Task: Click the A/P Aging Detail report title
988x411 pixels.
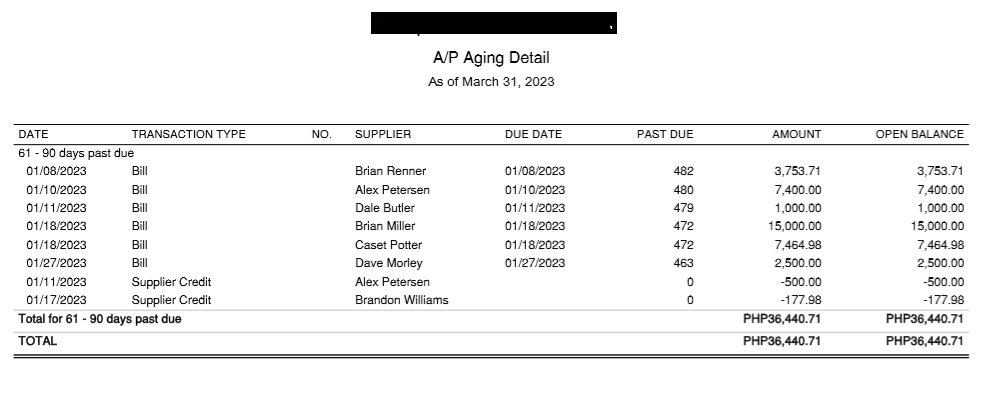Action: coord(491,58)
